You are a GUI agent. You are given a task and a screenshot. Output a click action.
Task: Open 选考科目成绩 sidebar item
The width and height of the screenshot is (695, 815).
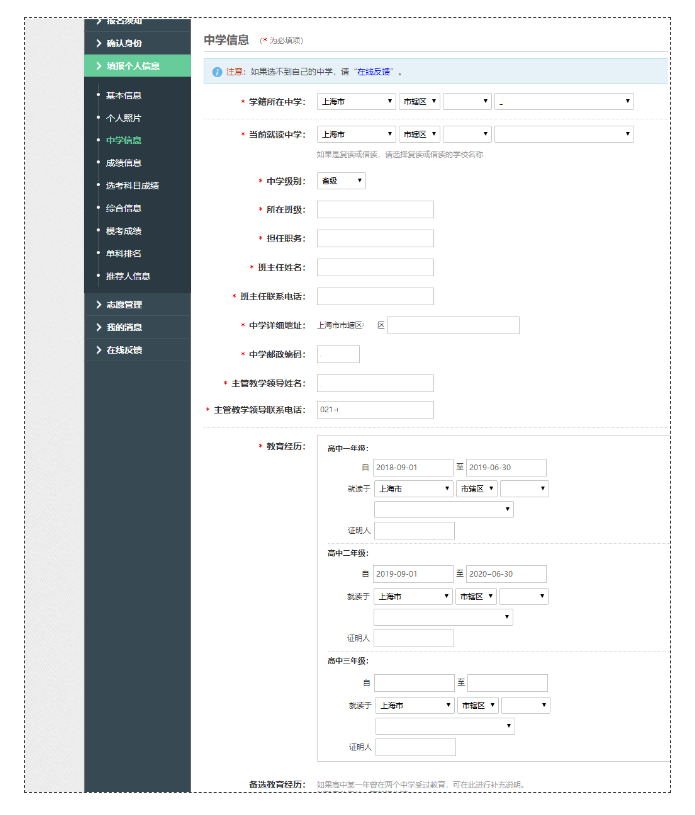click(132, 185)
